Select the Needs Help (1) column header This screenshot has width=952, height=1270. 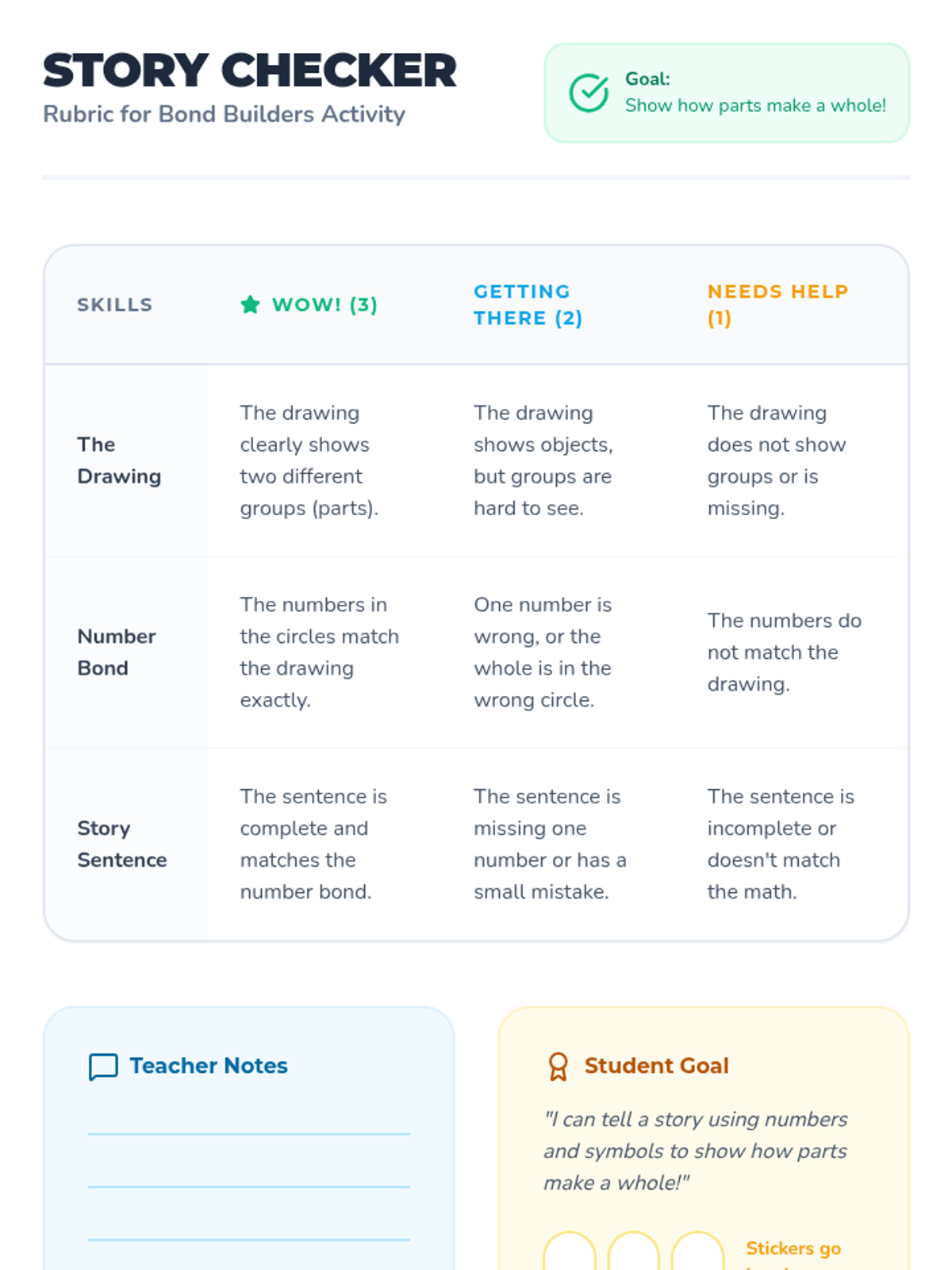(x=777, y=305)
